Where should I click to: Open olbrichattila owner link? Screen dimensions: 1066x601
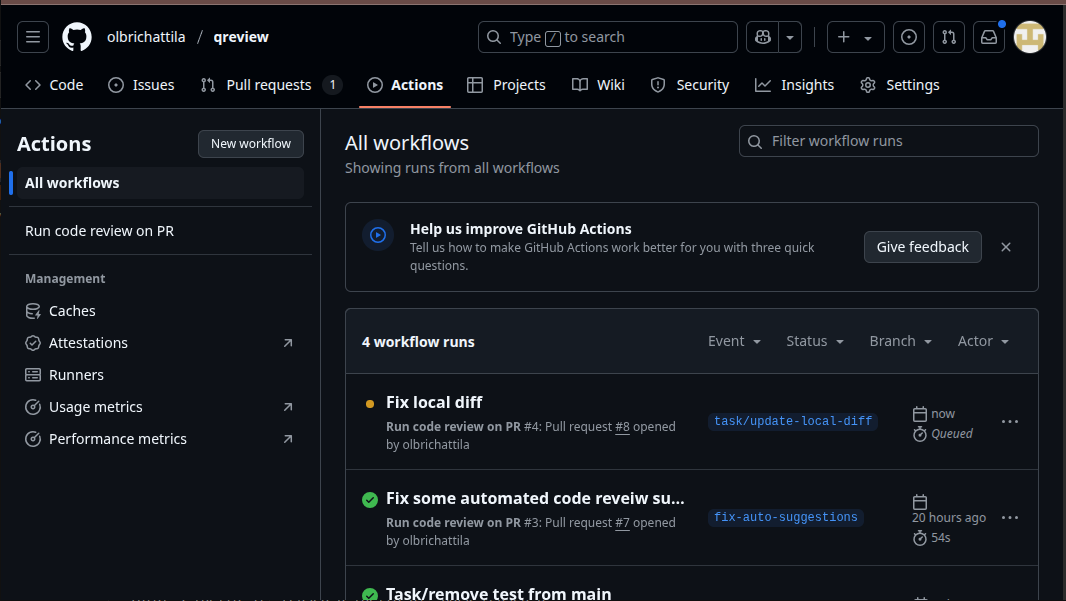[145, 37]
